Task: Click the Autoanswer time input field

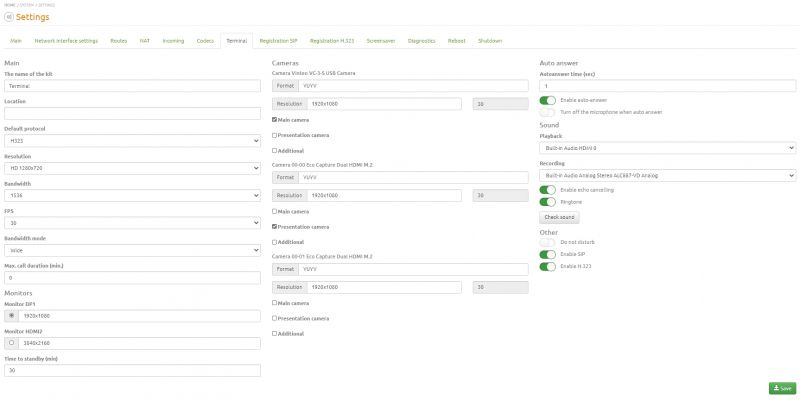Action: coord(667,86)
